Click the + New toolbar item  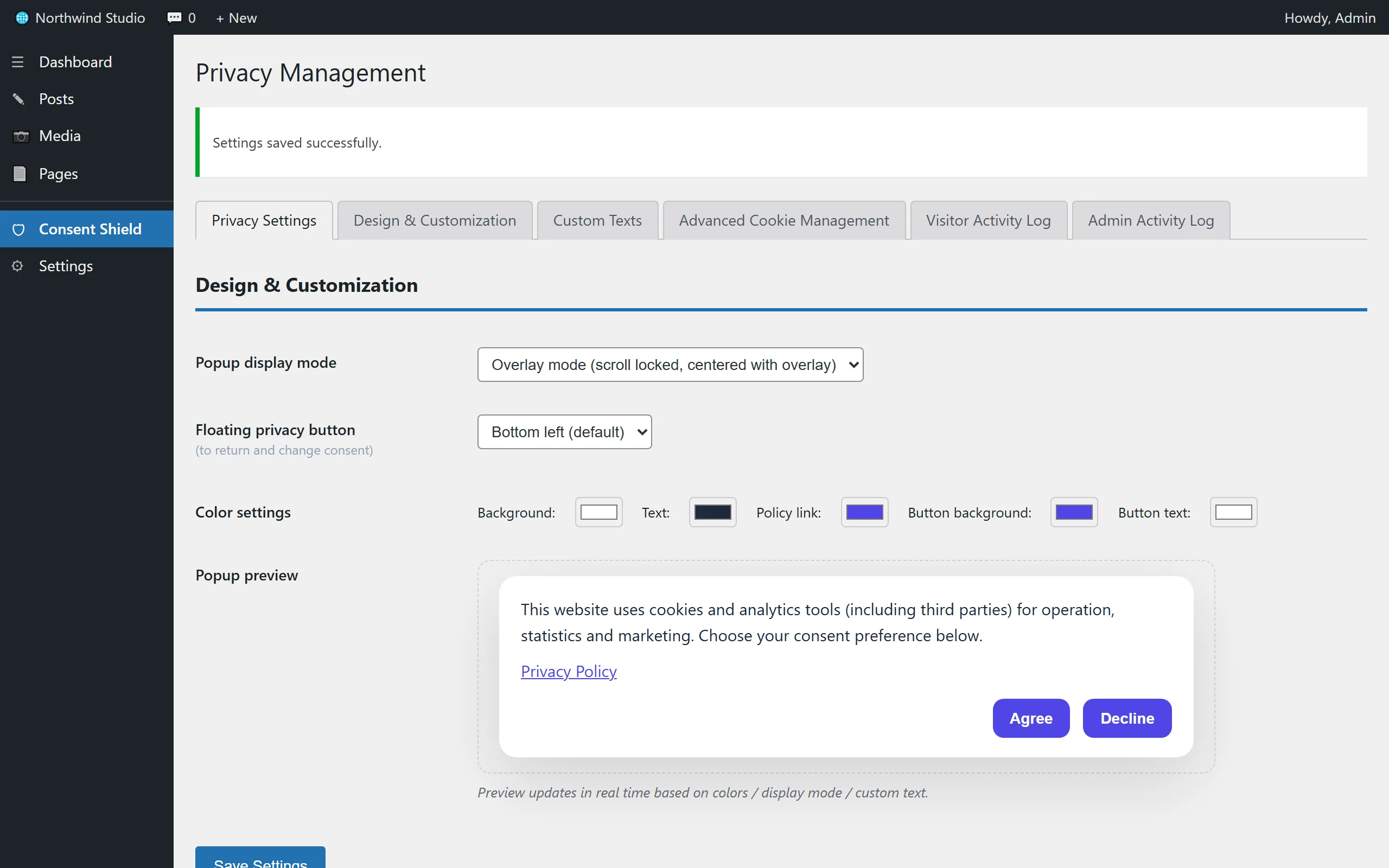(236, 18)
